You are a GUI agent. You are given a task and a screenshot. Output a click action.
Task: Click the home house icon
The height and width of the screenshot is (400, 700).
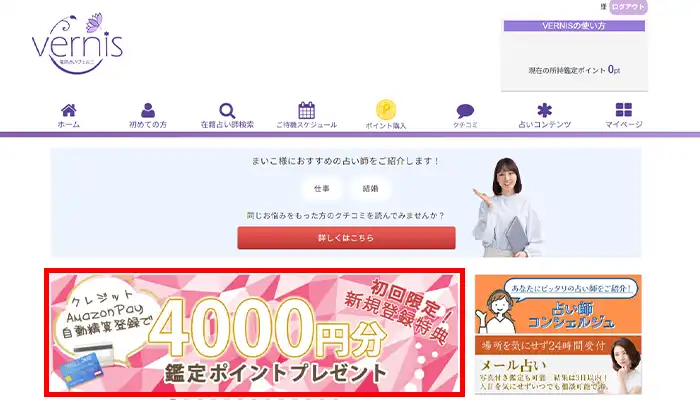pos(68,110)
